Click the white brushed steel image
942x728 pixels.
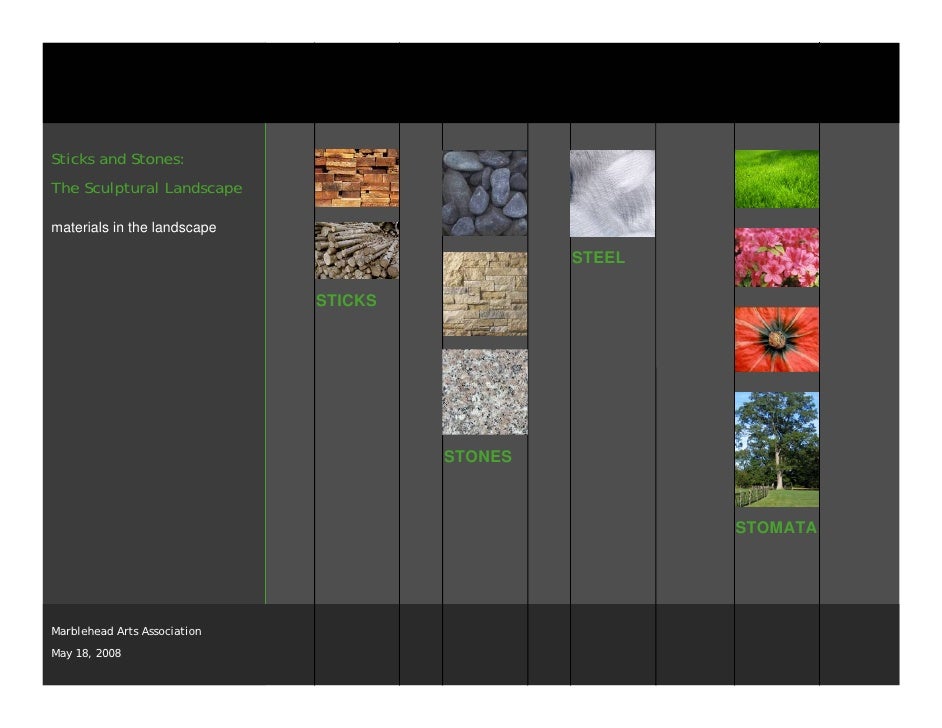pos(612,193)
